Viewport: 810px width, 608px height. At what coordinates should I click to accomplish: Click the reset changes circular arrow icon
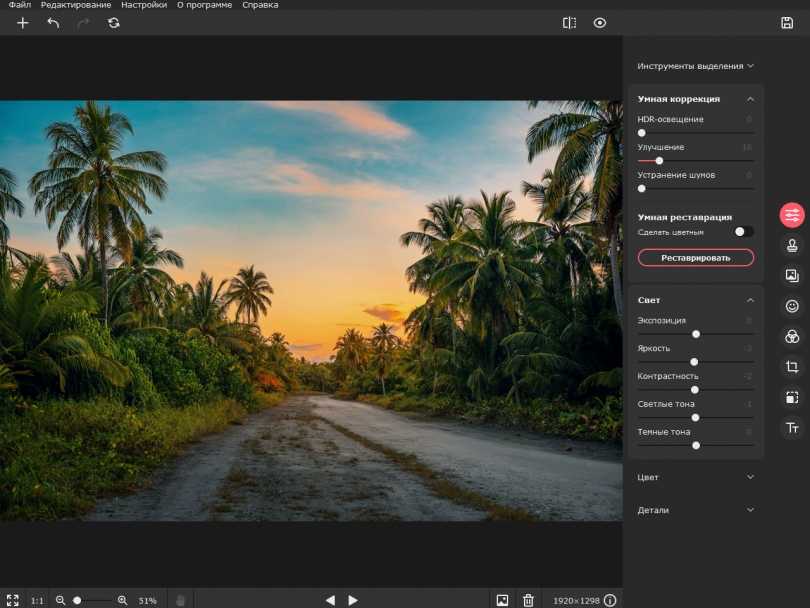point(114,23)
